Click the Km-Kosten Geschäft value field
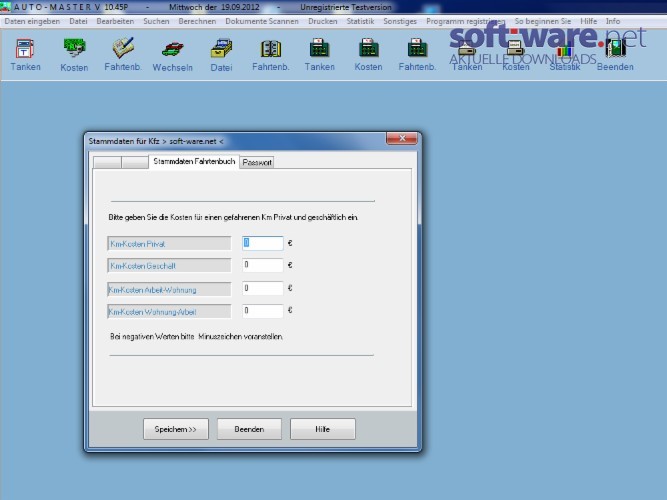The width and height of the screenshot is (667, 500). [262, 265]
